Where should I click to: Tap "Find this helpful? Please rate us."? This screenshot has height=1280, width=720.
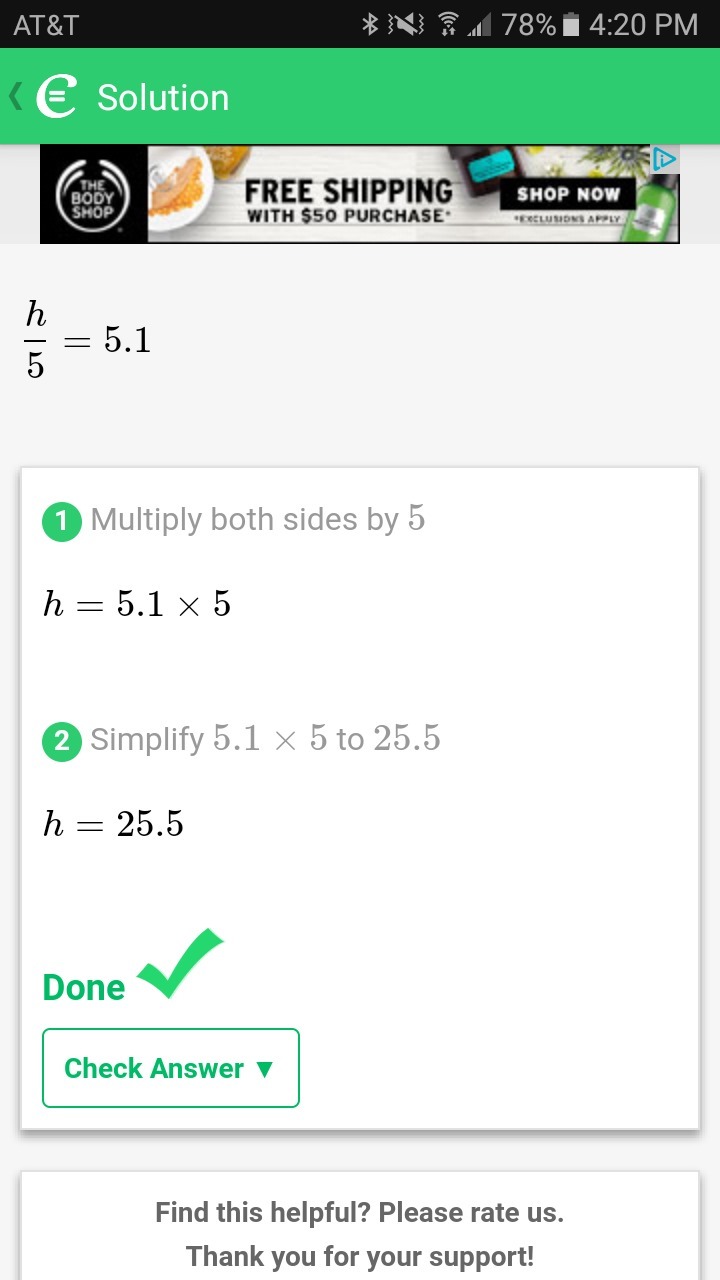[359, 1213]
